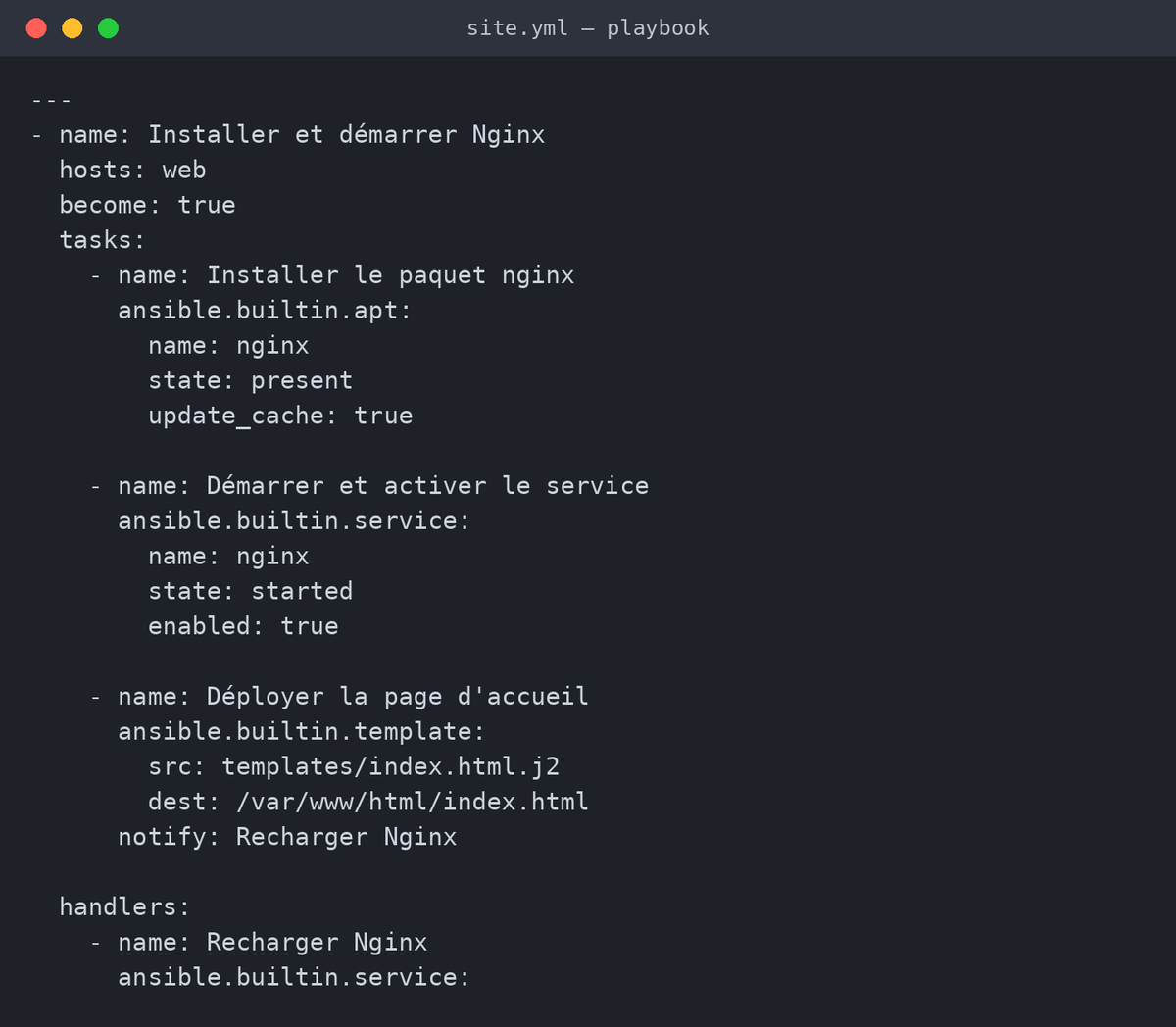Click the "src: templates/index.html.j2" line

pos(354,767)
